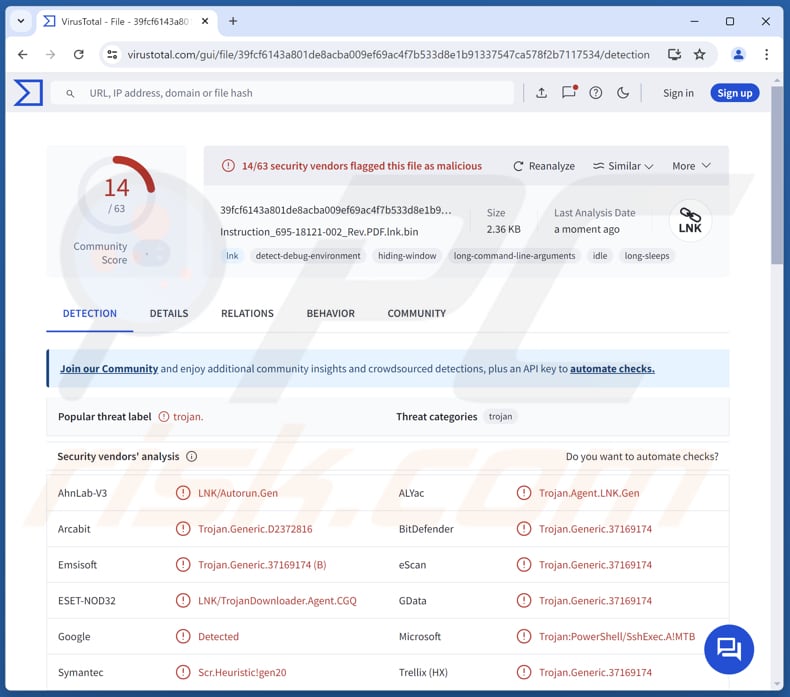790x697 pixels.
Task: Bookmark this page with the star icon
Action: 700,54
